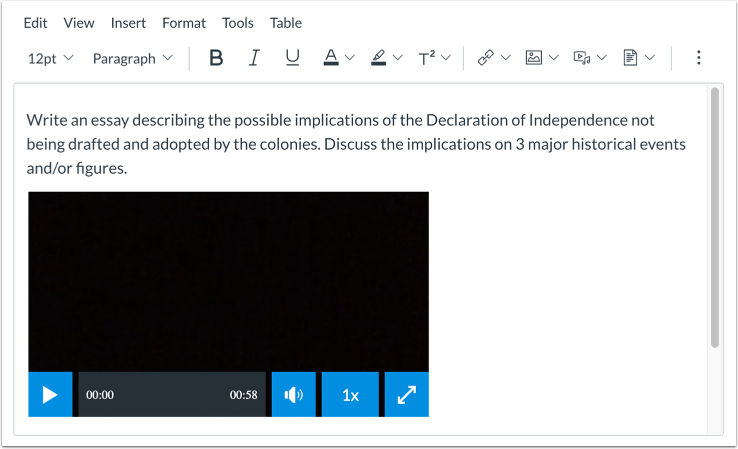Click the video progress bar between 00:00 and 00:58
The height and width of the screenshot is (449, 738).
pos(172,394)
